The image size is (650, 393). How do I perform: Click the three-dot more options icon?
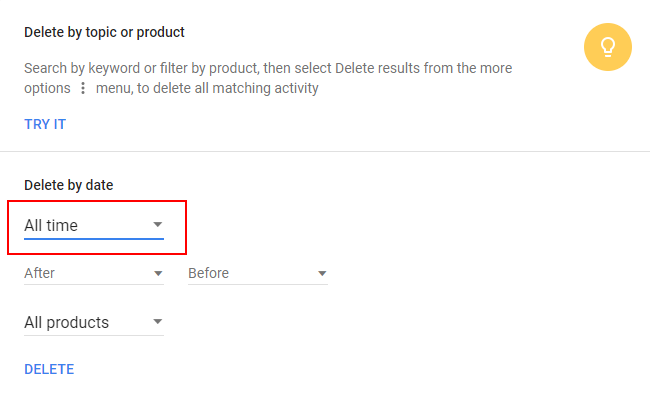coord(83,88)
